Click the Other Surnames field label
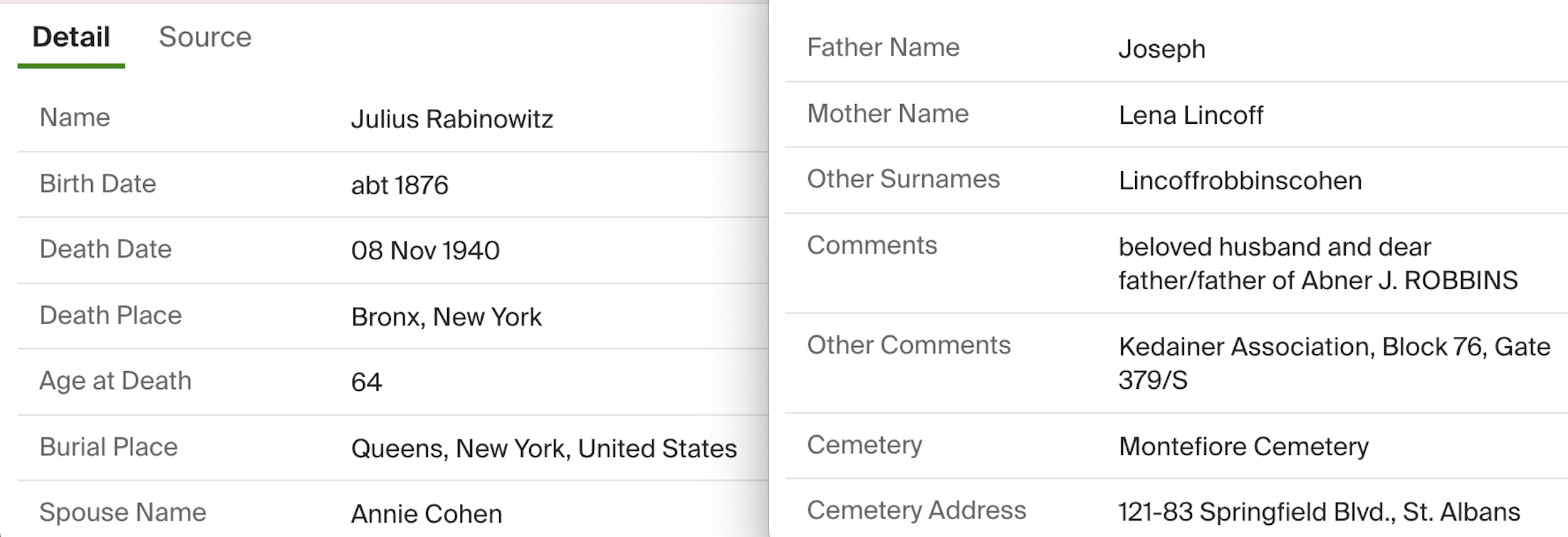Viewport: 1568px width, 537px height. click(904, 179)
